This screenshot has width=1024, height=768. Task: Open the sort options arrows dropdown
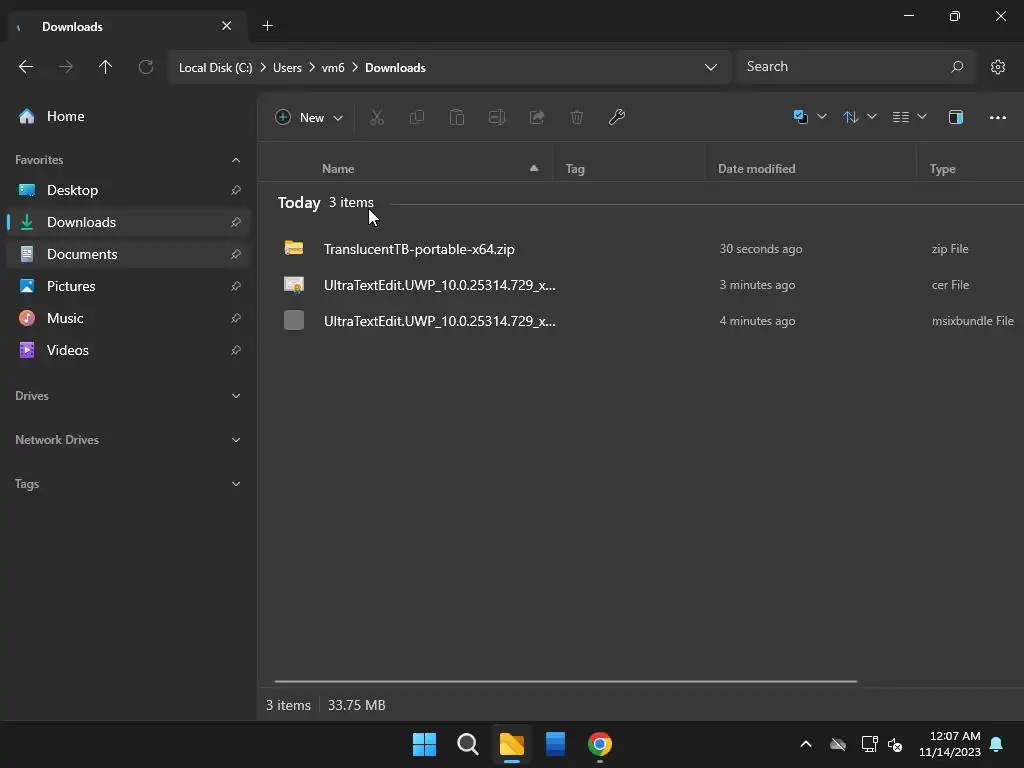tap(859, 117)
